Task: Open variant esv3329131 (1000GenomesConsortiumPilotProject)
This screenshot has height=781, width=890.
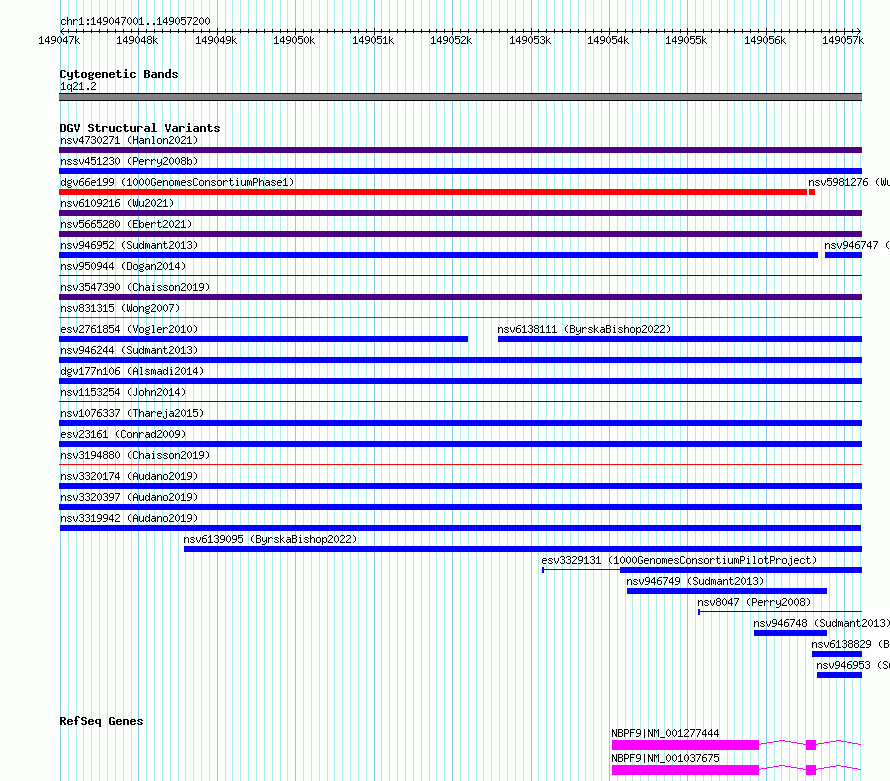Action: coord(679,560)
